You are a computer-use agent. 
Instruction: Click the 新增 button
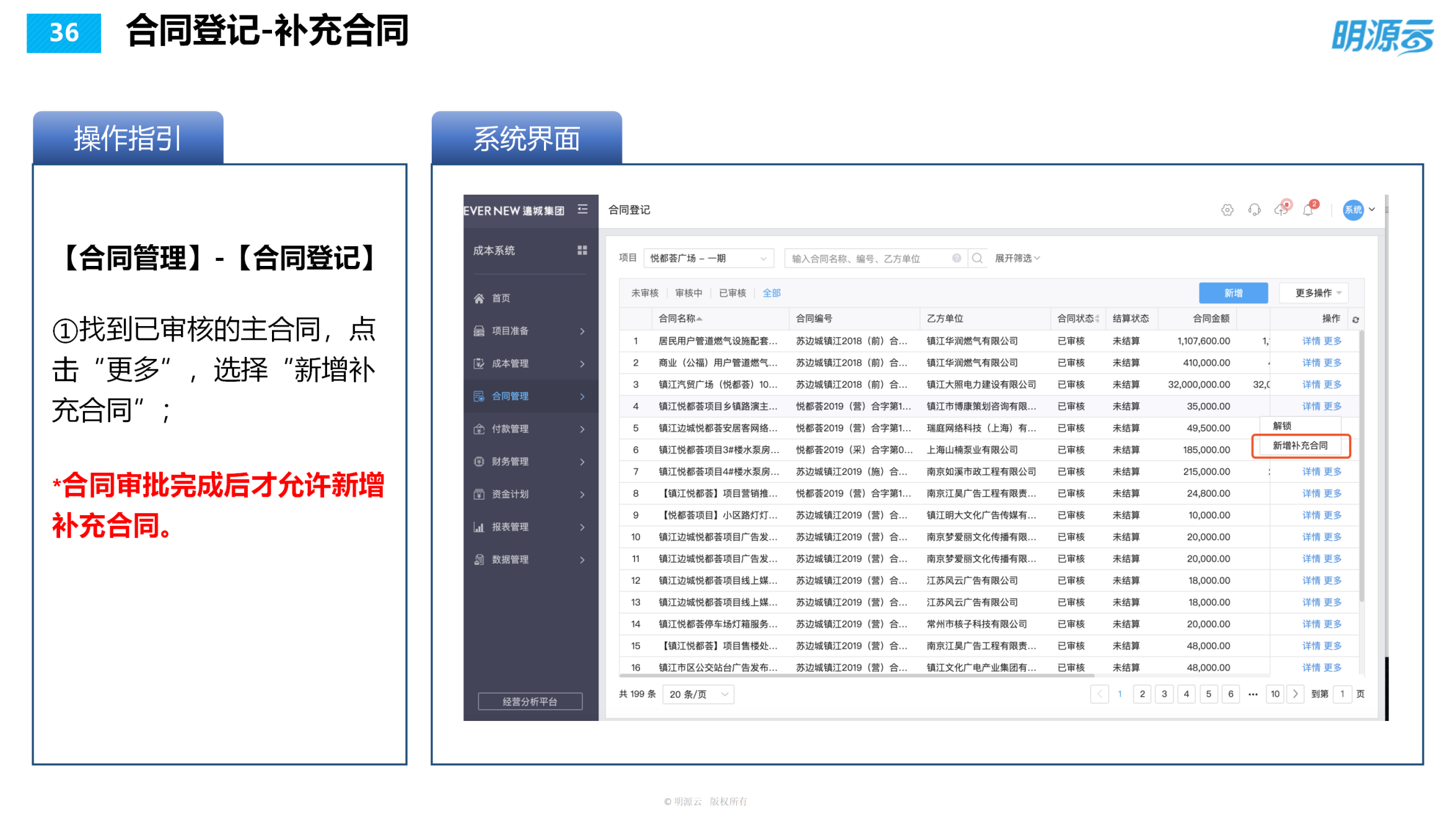(1233, 293)
